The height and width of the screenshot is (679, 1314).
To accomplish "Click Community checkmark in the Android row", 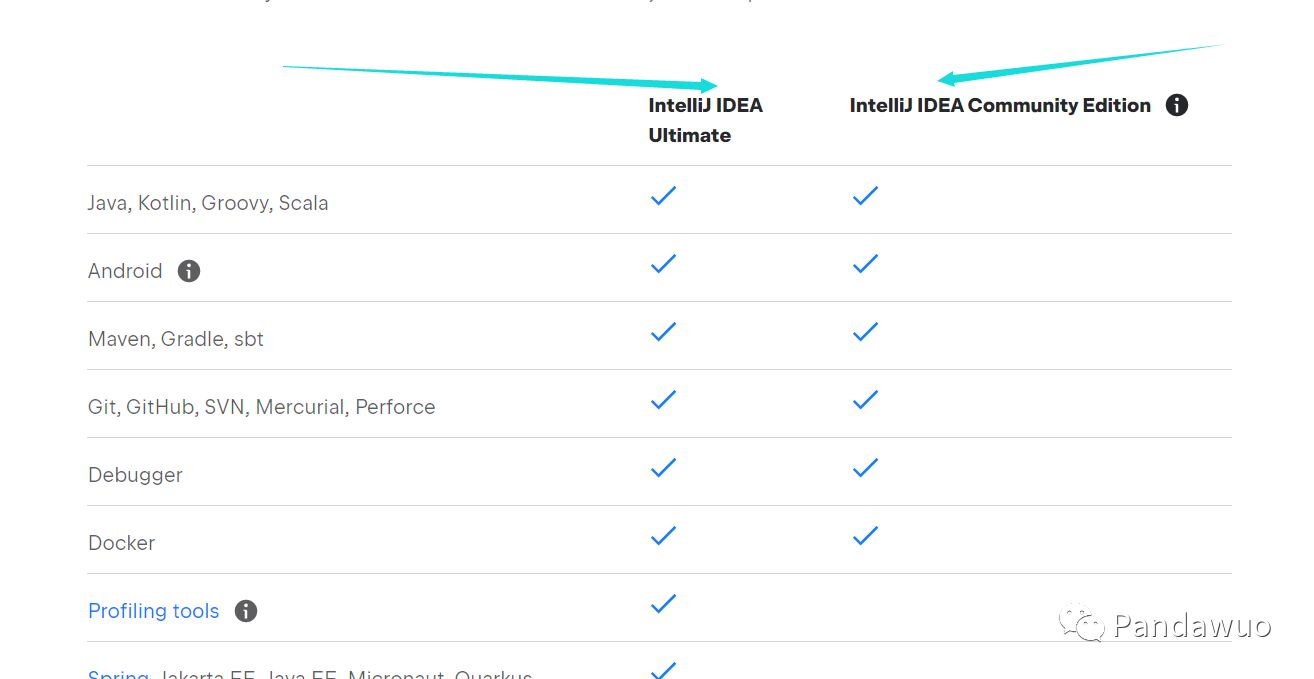I will click(x=865, y=264).
